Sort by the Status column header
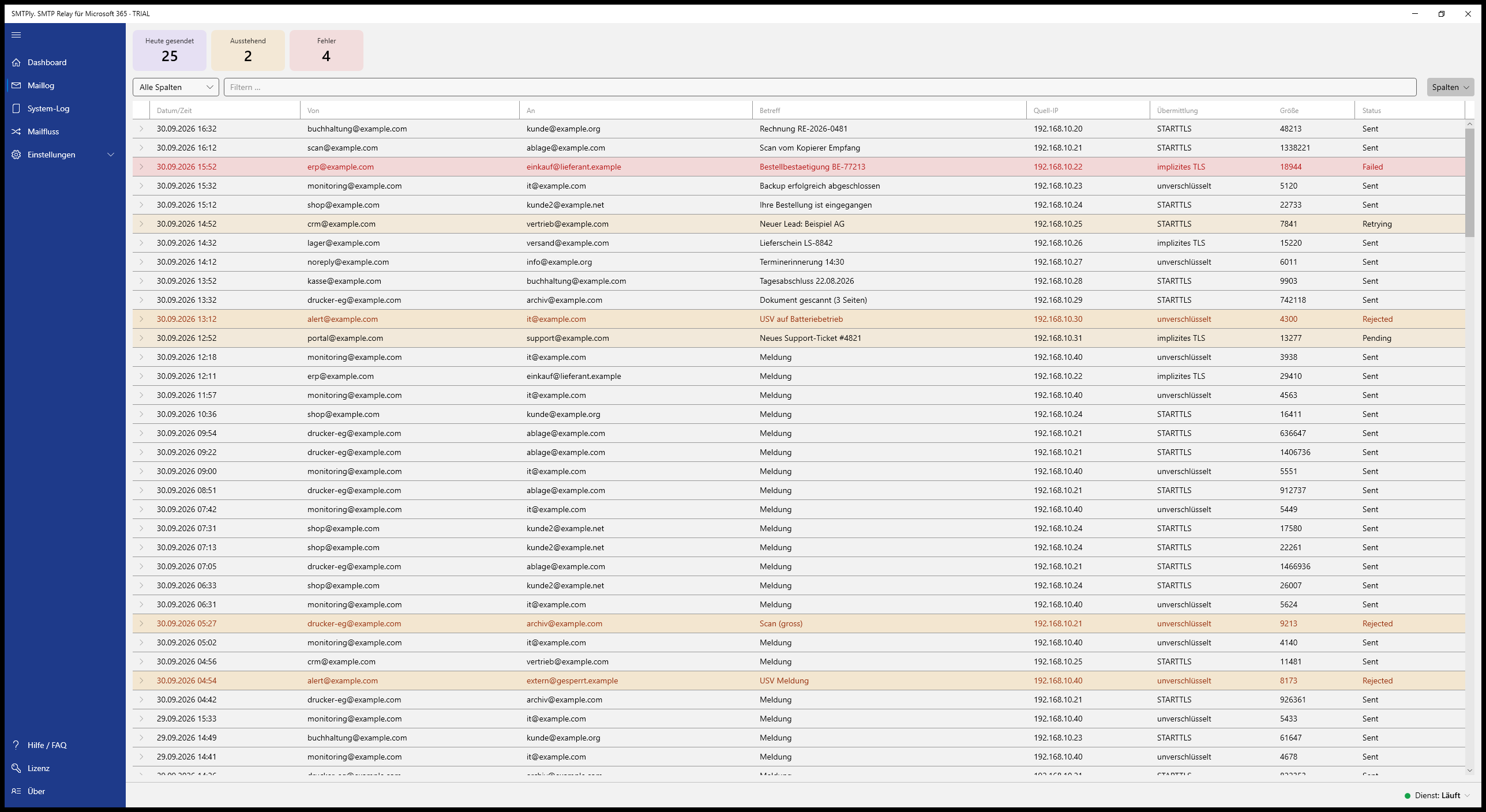 tap(1410, 110)
